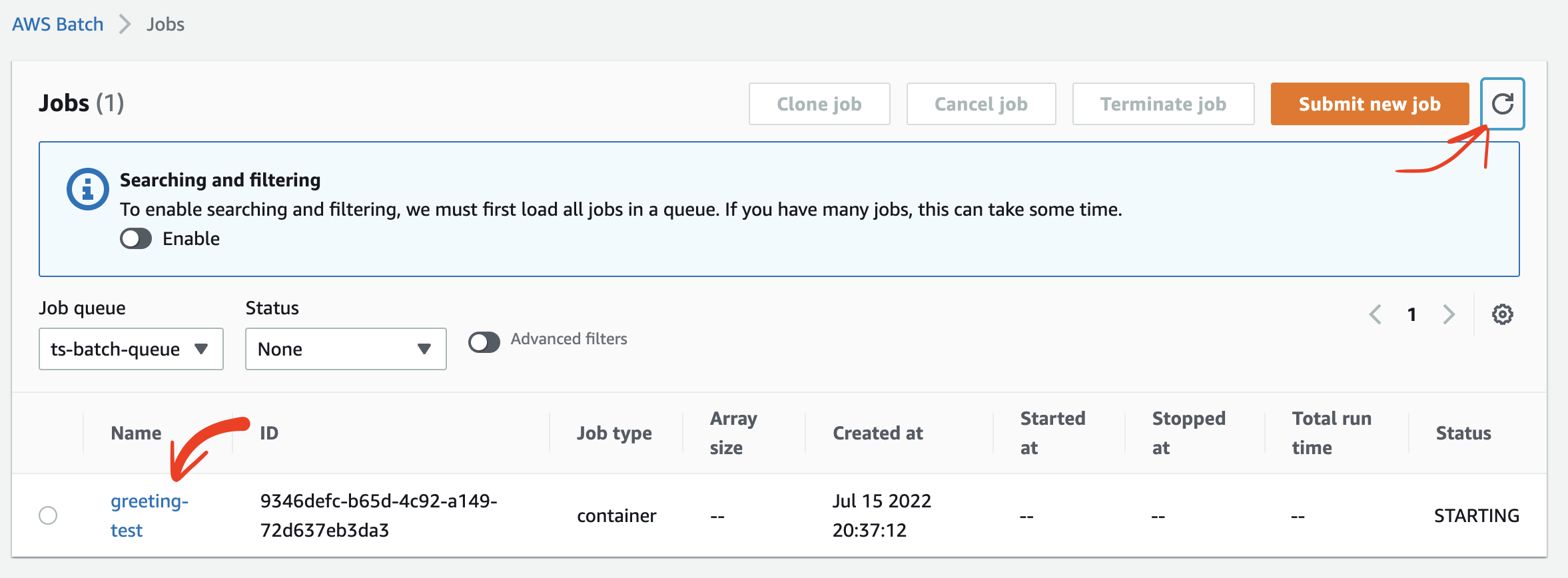The height and width of the screenshot is (578, 1568).
Task: Click the Jul 15 2022 creation timestamp
Action: click(882, 515)
